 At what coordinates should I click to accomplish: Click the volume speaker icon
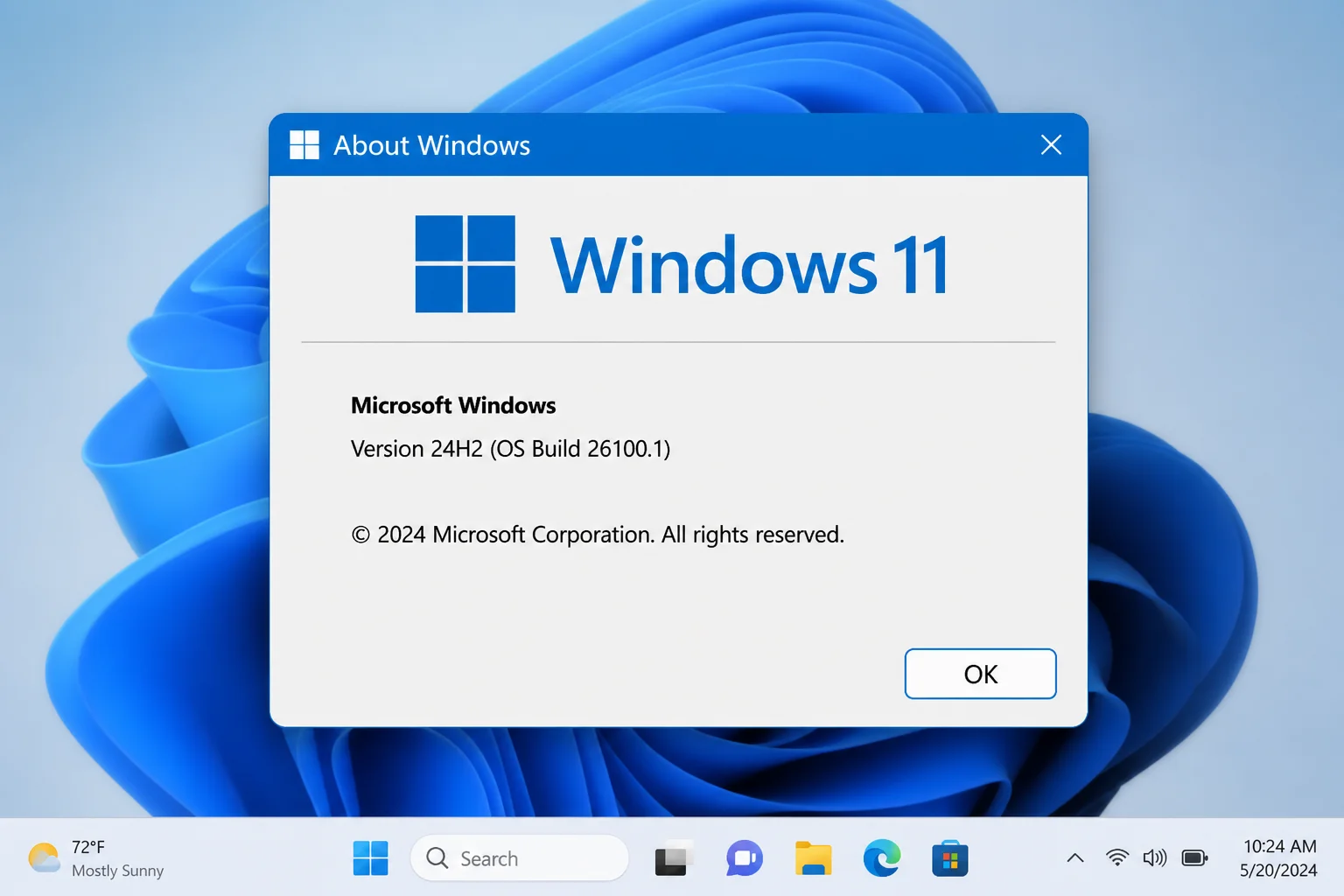pyautogui.click(x=1155, y=858)
